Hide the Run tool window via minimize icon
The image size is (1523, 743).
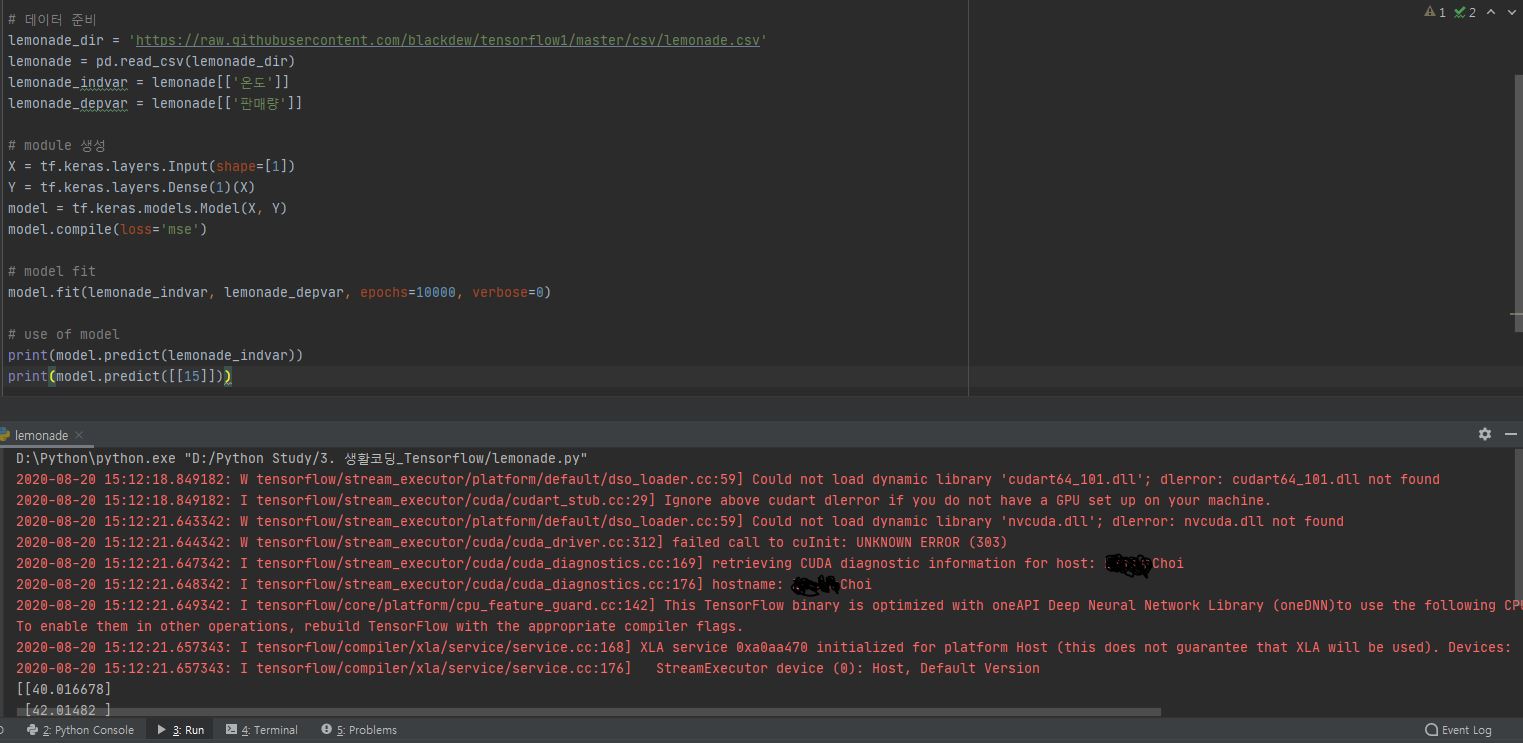click(1510, 433)
